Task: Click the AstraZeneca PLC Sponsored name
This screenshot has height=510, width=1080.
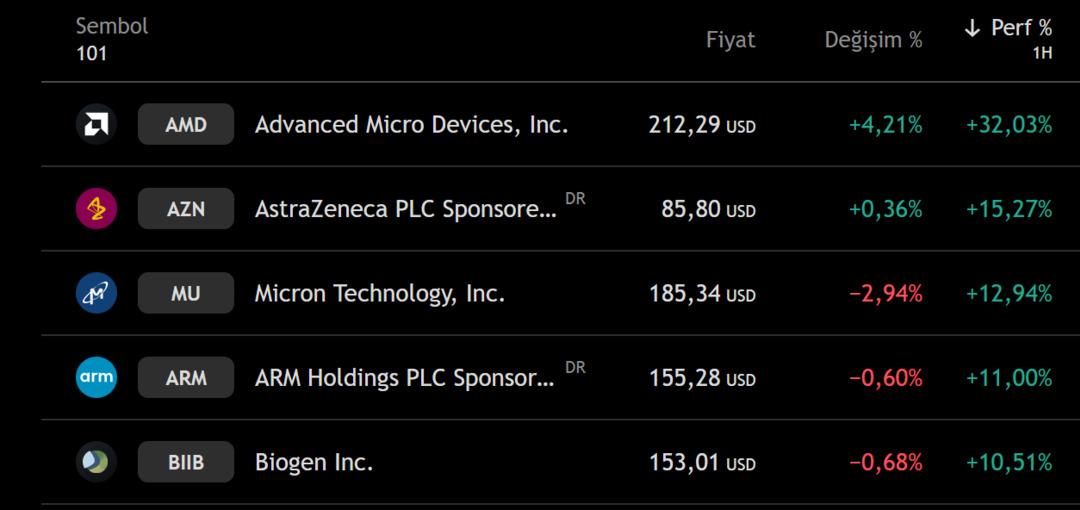Action: [405, 209]
